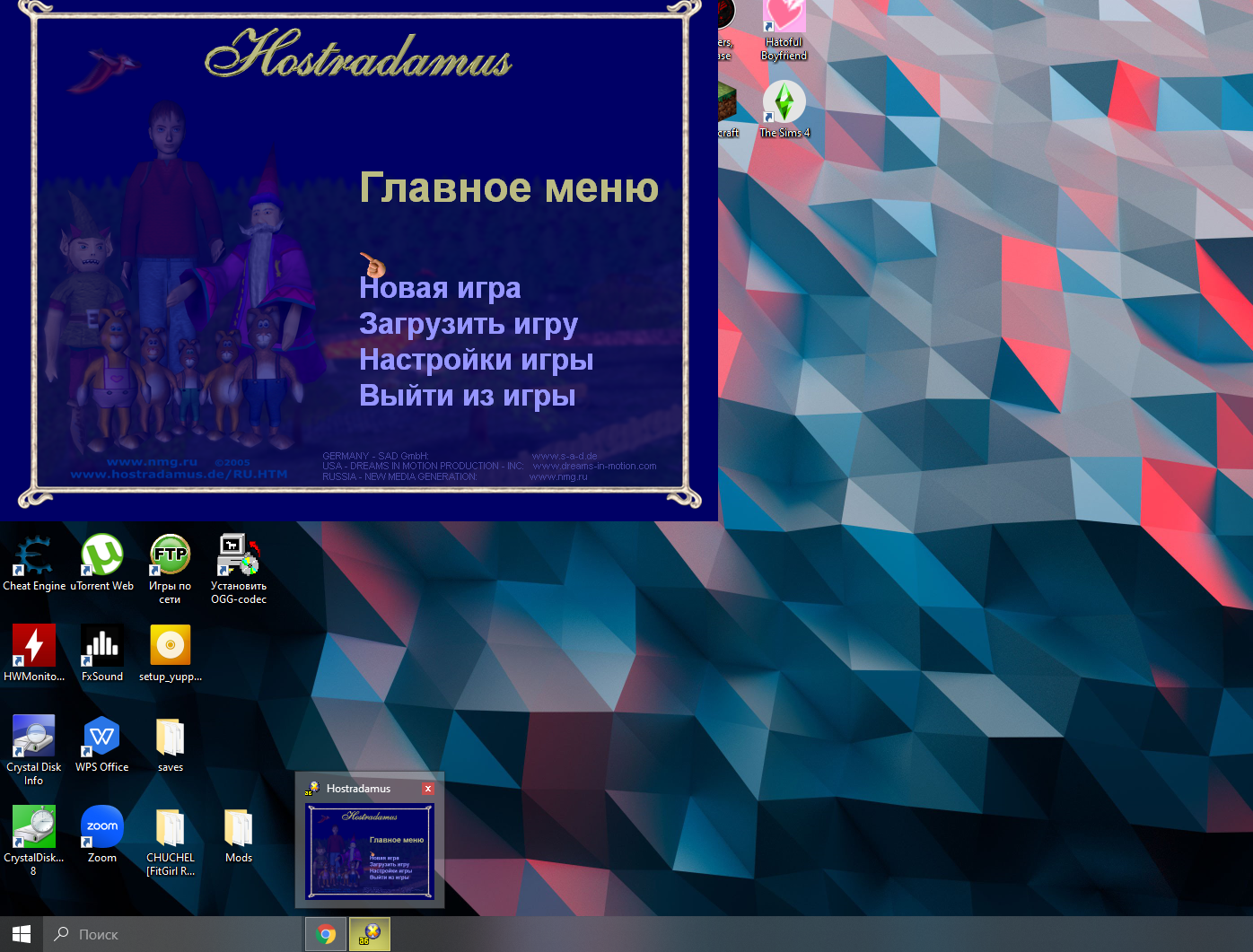1253x952 pixels.
Task: Click the Поиск taskbar search box
Action: [173, 934]
